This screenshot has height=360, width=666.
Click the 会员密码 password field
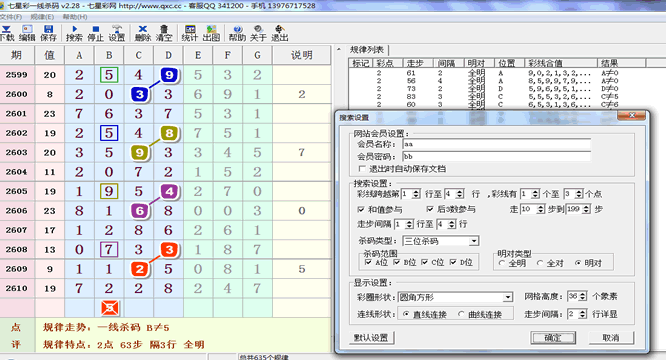[x=497, y=157]
